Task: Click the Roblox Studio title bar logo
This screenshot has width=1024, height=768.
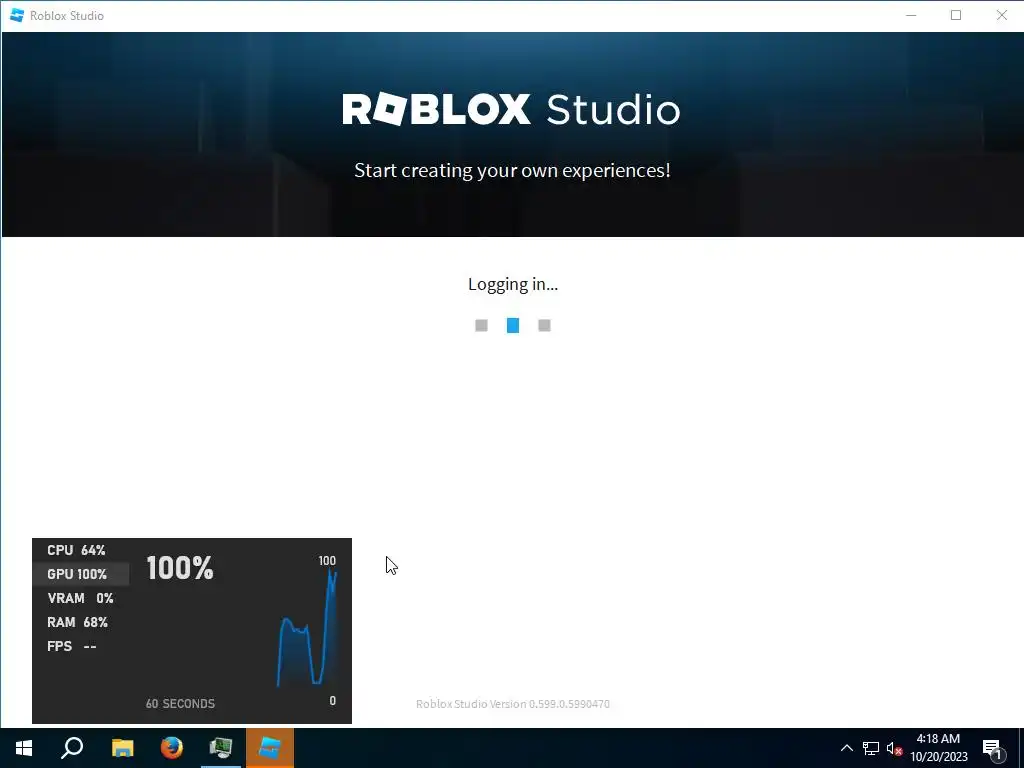Action: pos(17,15)
